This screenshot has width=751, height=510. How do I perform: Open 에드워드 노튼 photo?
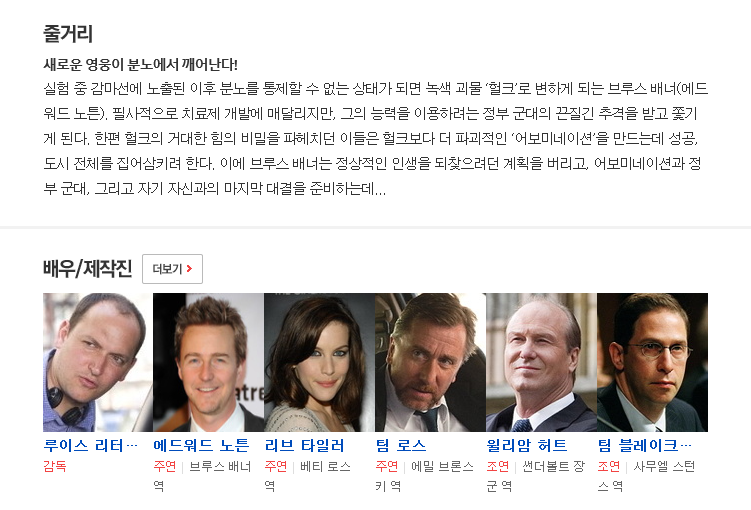(208, 363)
